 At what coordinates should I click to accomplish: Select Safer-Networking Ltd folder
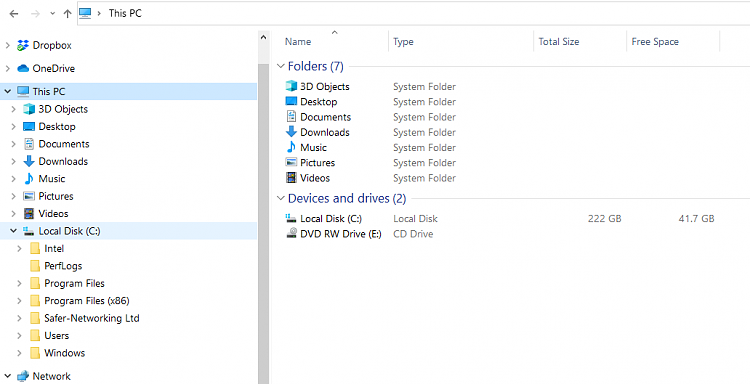coord(92,318)
